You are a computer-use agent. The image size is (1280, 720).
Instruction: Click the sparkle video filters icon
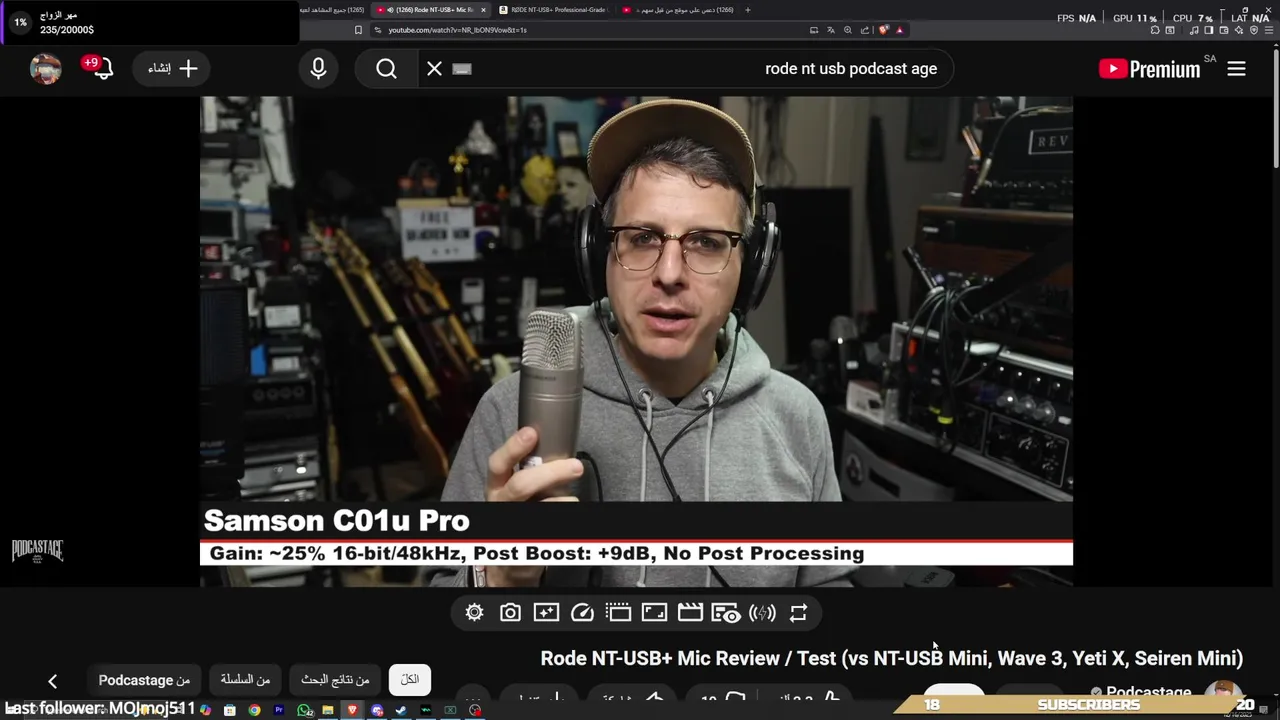[x=546, y=613]
